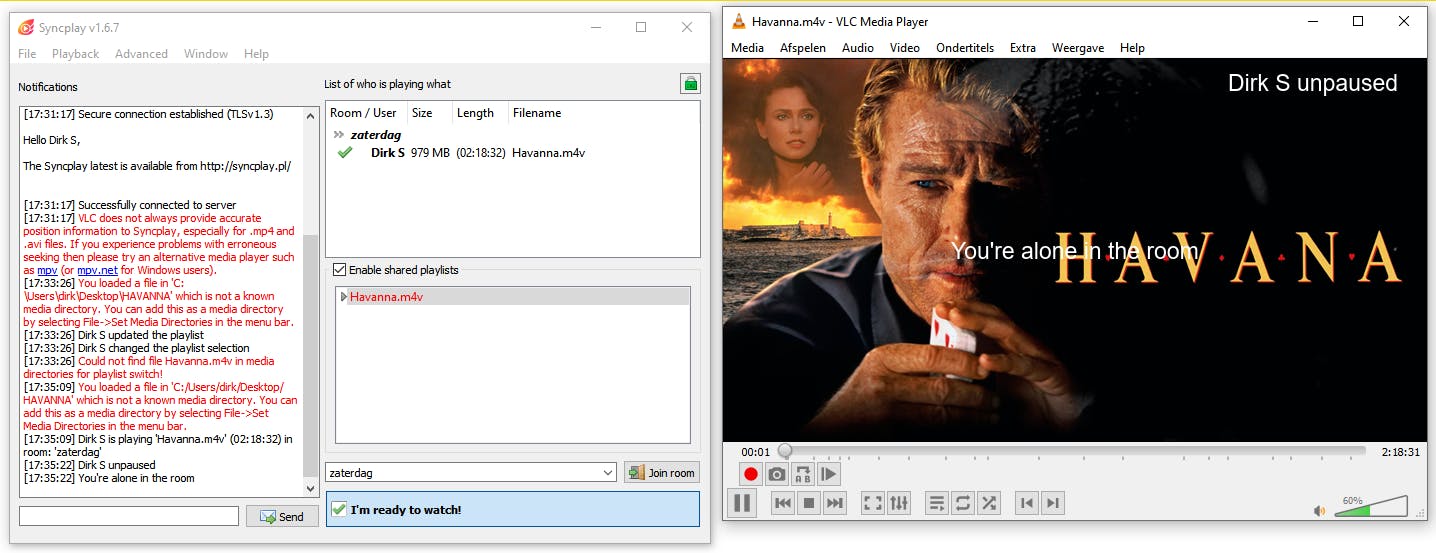Skip to next media in playlist
The height and width of the screenshot is (553, 1436).
point(835,503)
